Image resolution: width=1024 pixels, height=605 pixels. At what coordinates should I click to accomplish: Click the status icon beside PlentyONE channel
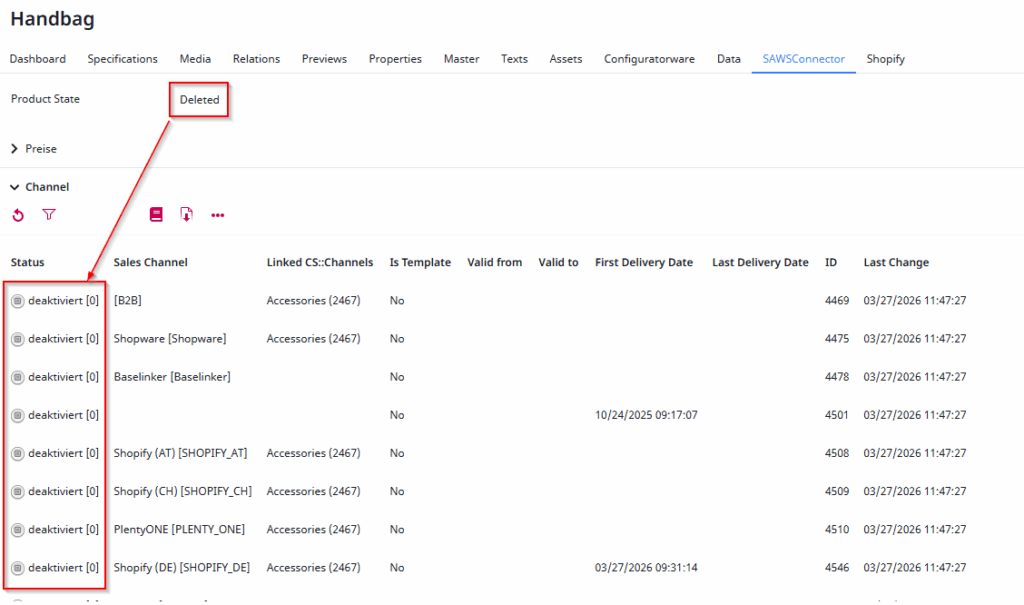tap(17, 529)
